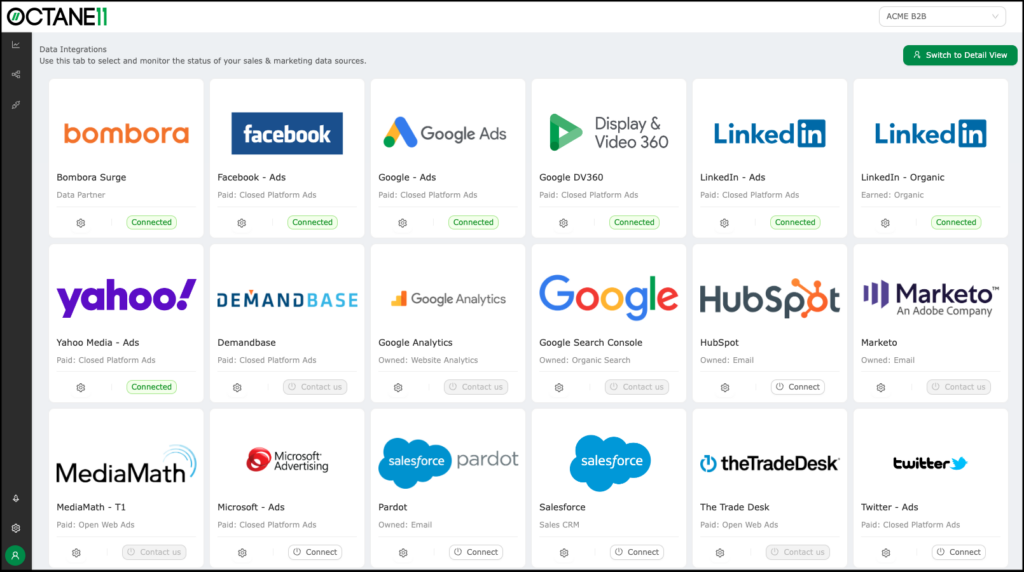Connect the Twitter - Ads integration
This screenshot has width=1024, height=572.
coord(959,552)
